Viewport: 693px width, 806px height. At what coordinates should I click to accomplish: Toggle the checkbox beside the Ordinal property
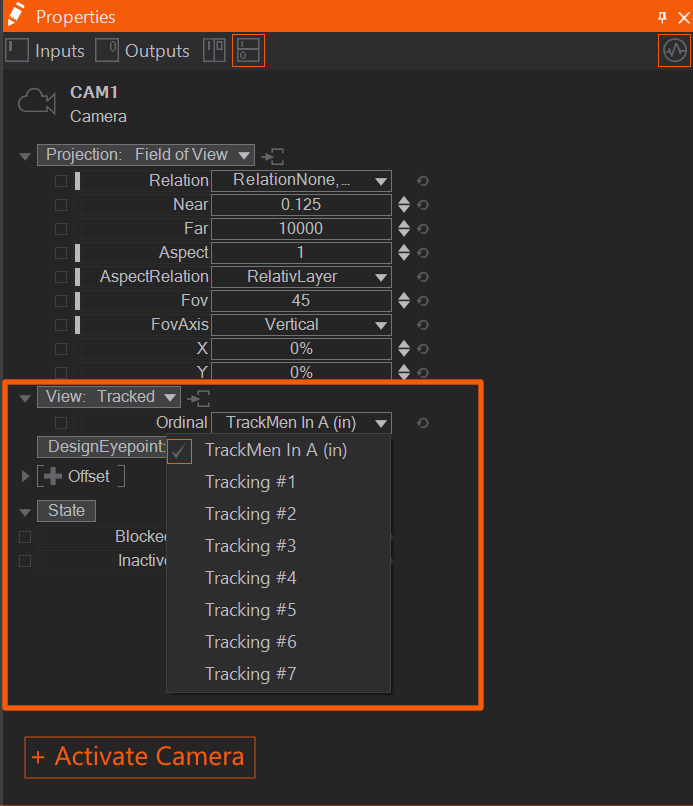(61, 423)
